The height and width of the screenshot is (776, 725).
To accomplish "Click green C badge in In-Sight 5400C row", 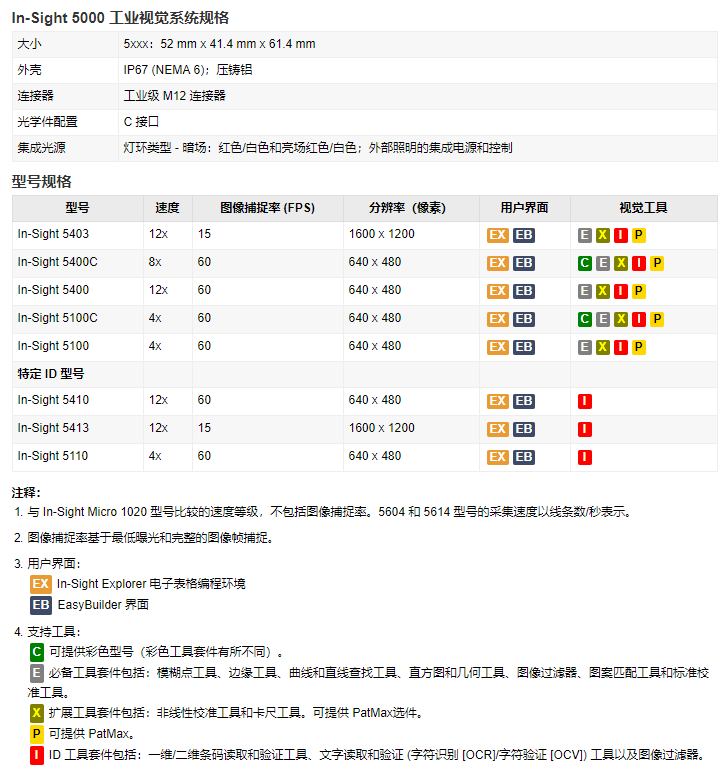I will coord(585,263).
